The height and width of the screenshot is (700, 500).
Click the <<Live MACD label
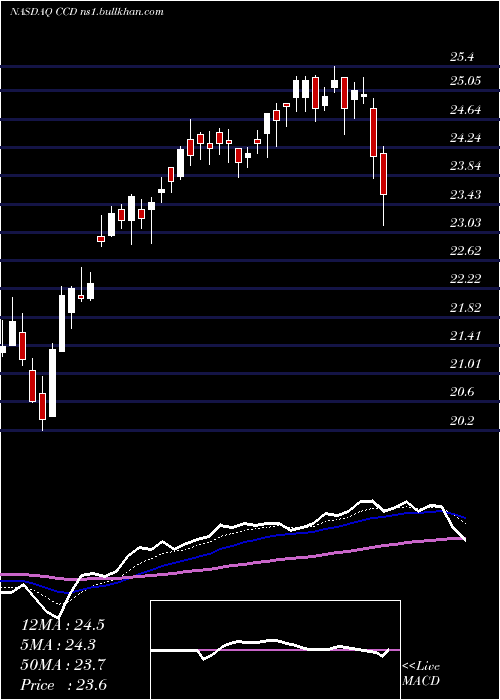point(421,674)
